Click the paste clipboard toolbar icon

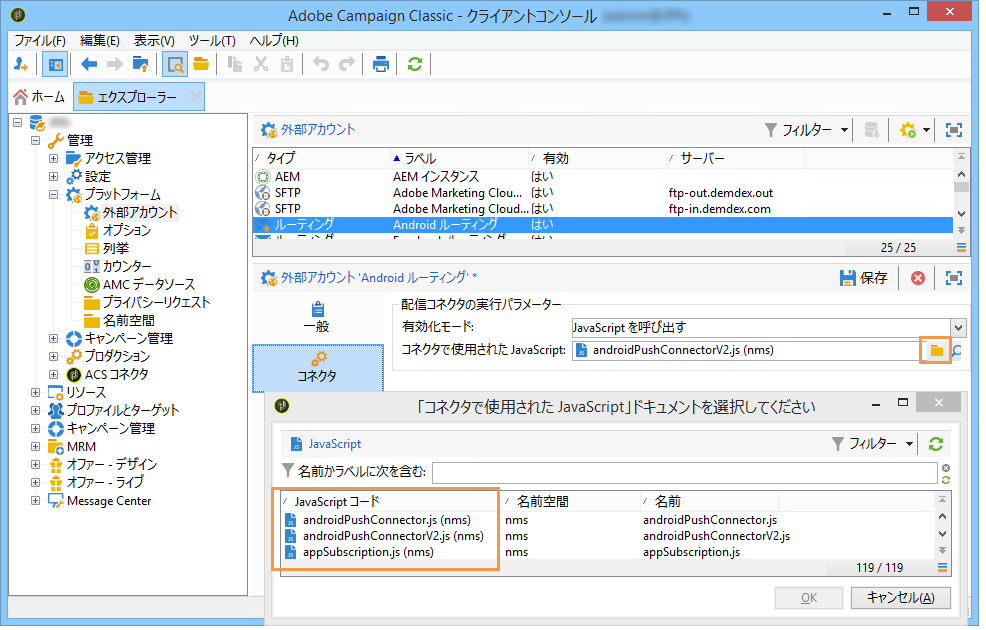point(287,64)
